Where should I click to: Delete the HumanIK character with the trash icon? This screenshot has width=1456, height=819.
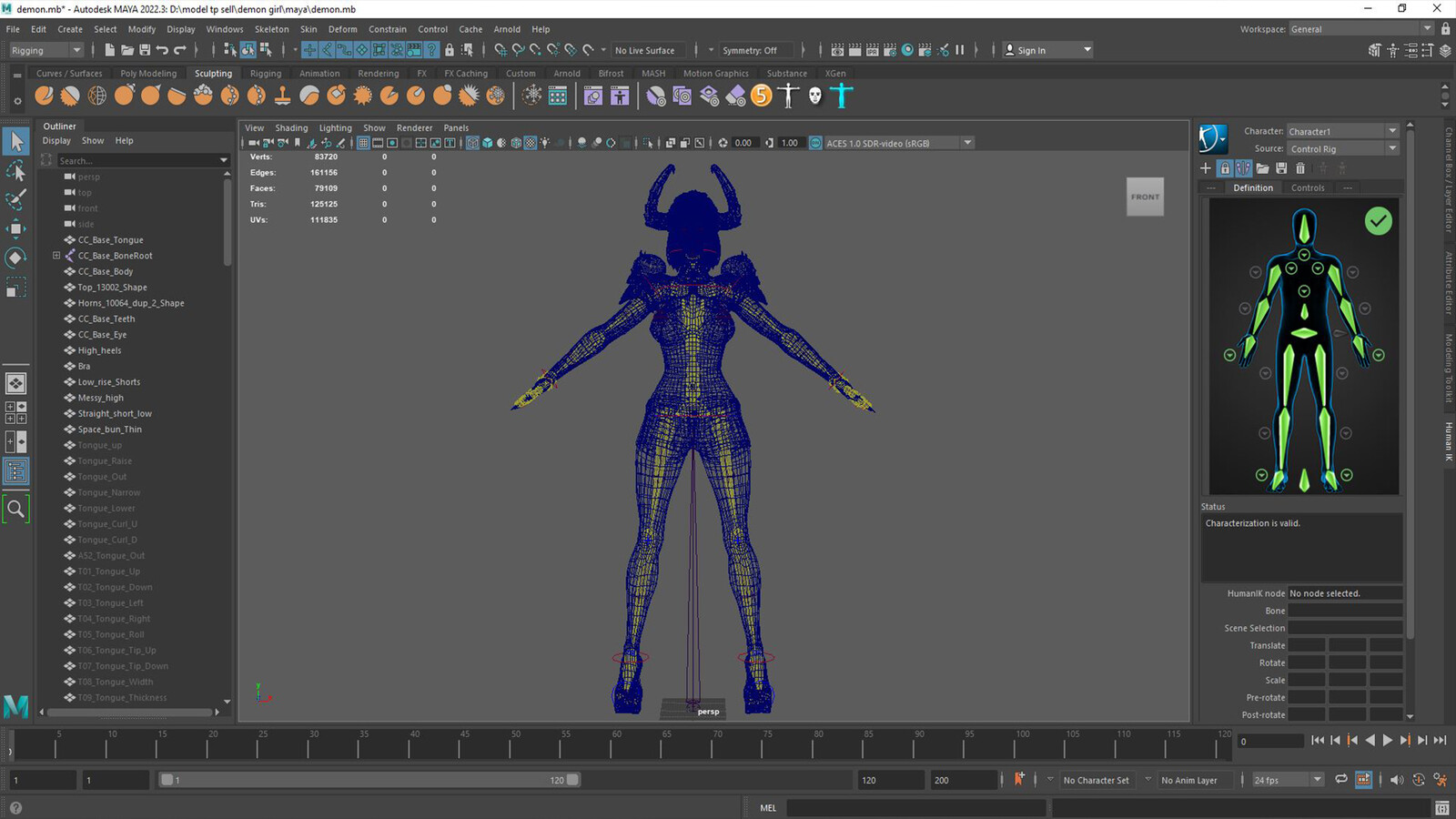1300,168
